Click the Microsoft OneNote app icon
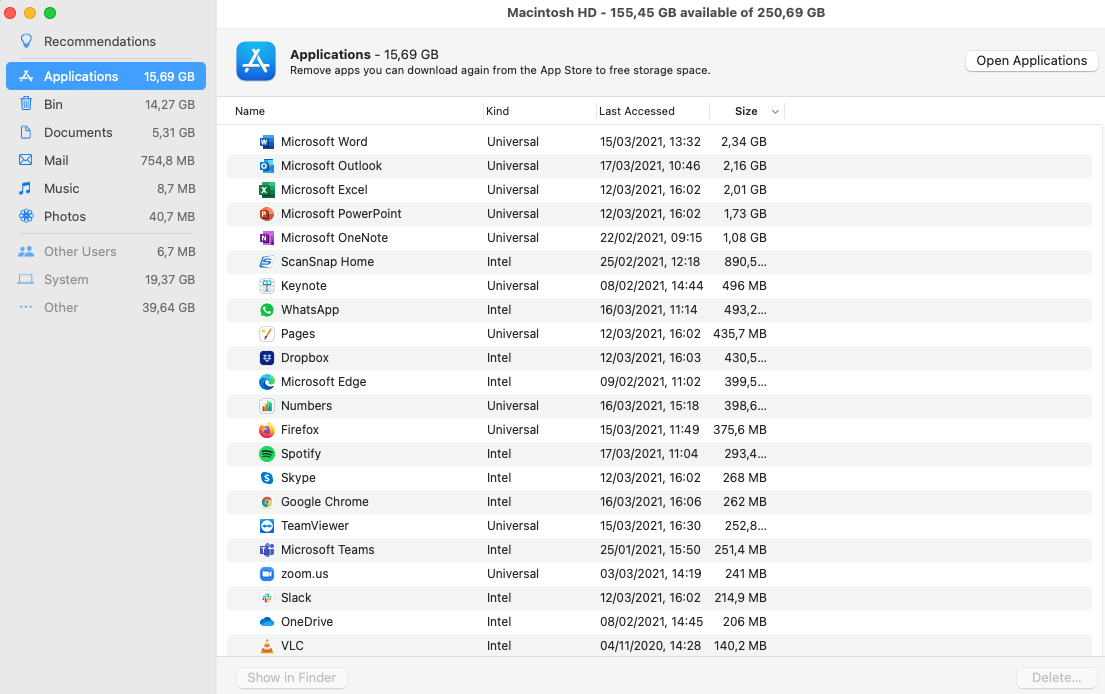 point(266,237)
